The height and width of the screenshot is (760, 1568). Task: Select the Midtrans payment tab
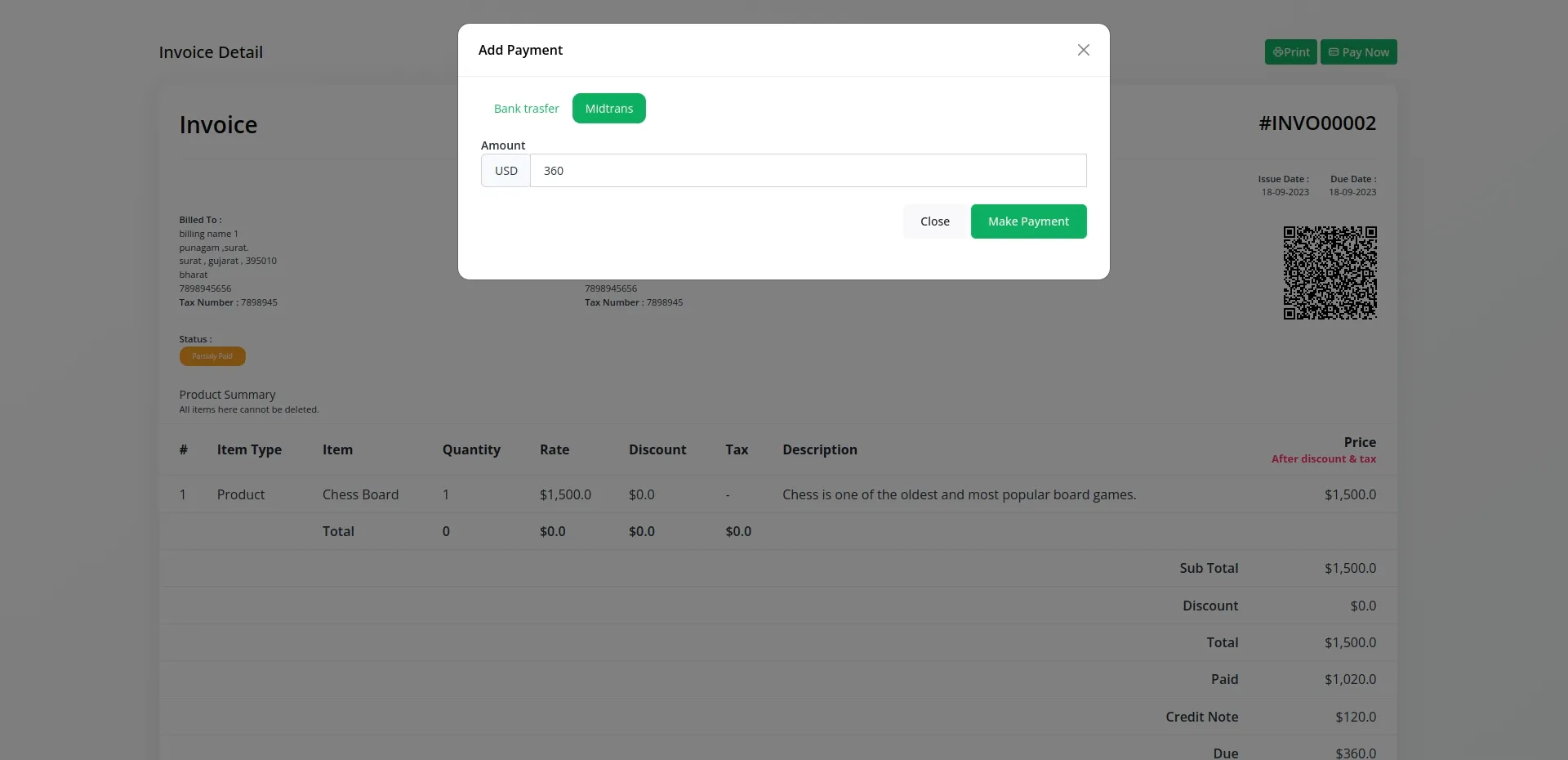pyautogui.click(x=608, y=109)
